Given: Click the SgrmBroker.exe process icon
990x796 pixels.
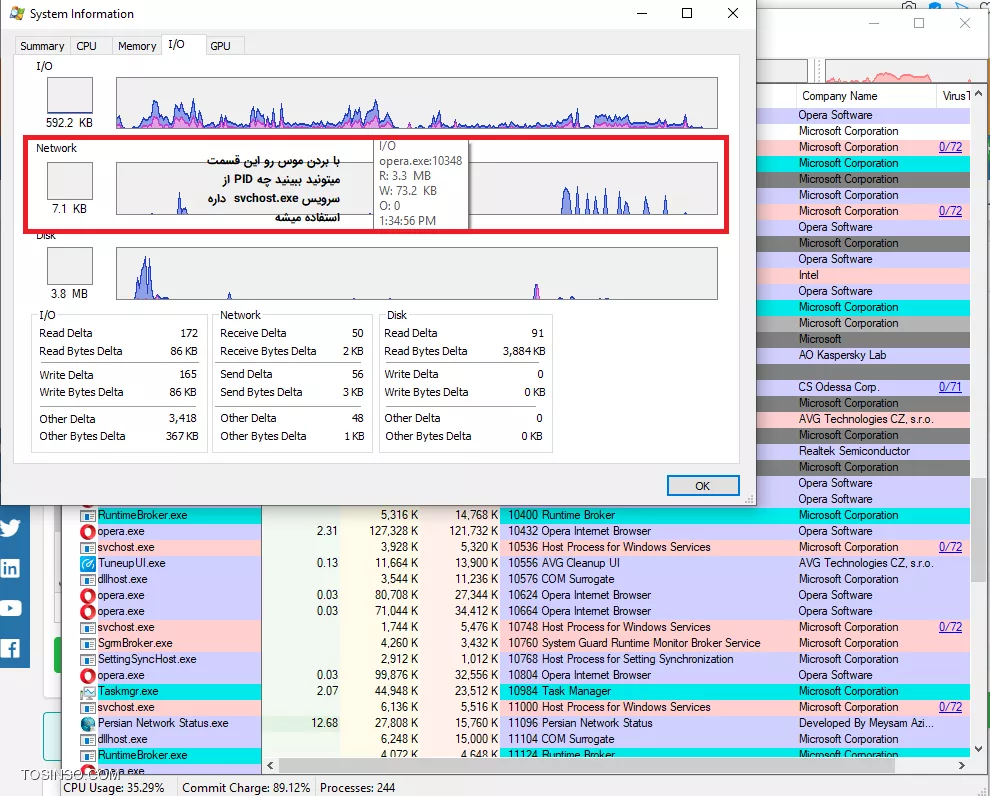Looking at the screenshot, I should (x=88, y=643).
